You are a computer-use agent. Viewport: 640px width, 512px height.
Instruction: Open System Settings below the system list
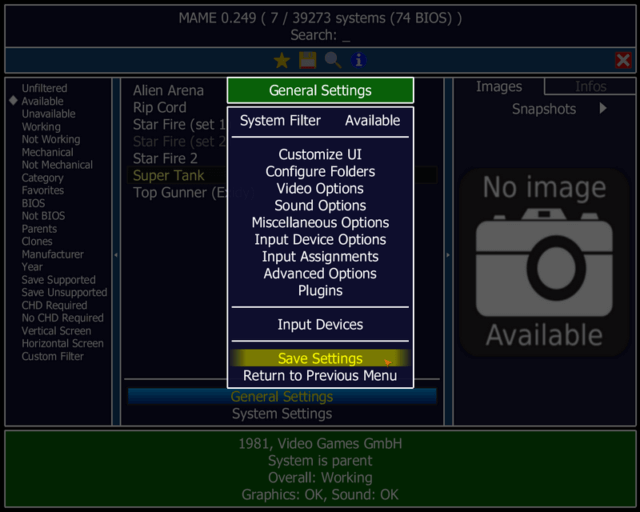[282, 414]
